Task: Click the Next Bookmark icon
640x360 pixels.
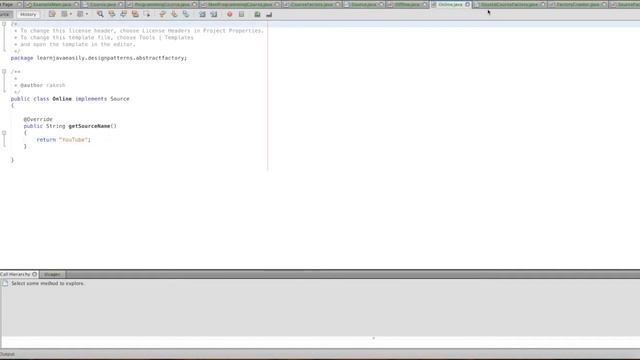Action: click(174, 14)
